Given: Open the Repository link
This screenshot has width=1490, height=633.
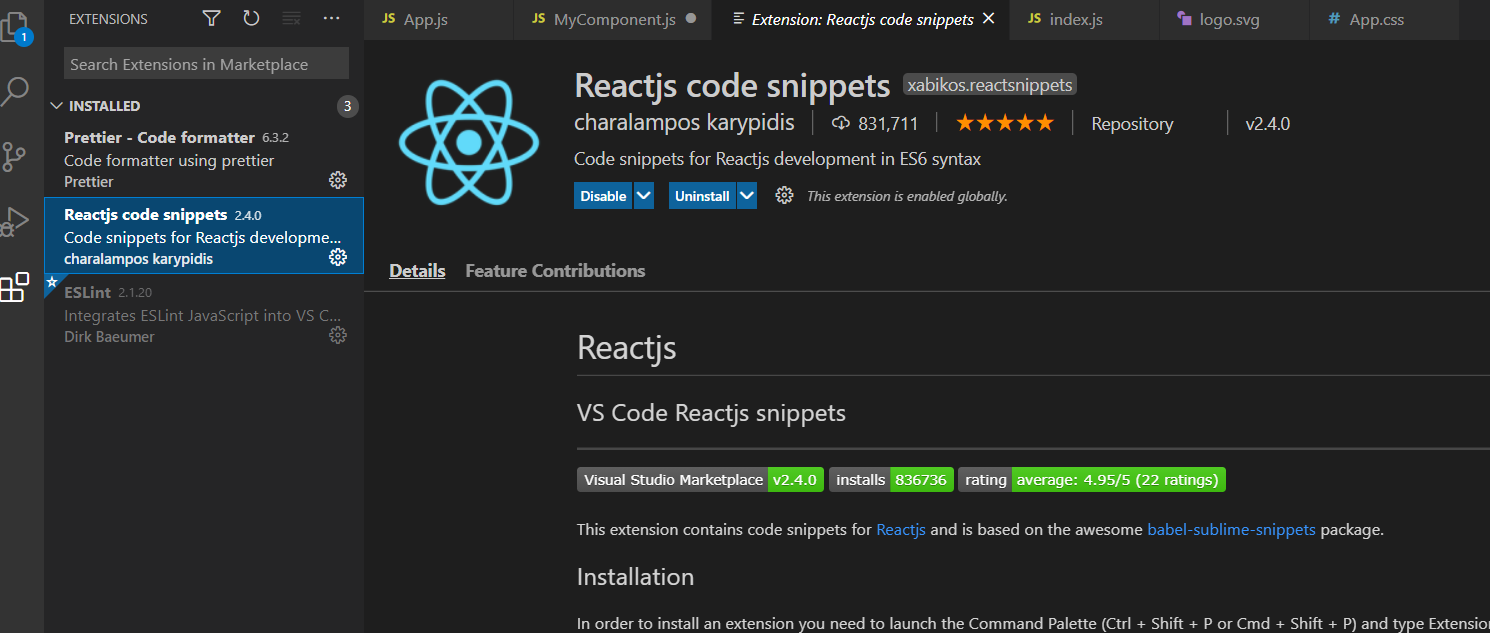Looking at the screenshot, I should coord(1132,124).
